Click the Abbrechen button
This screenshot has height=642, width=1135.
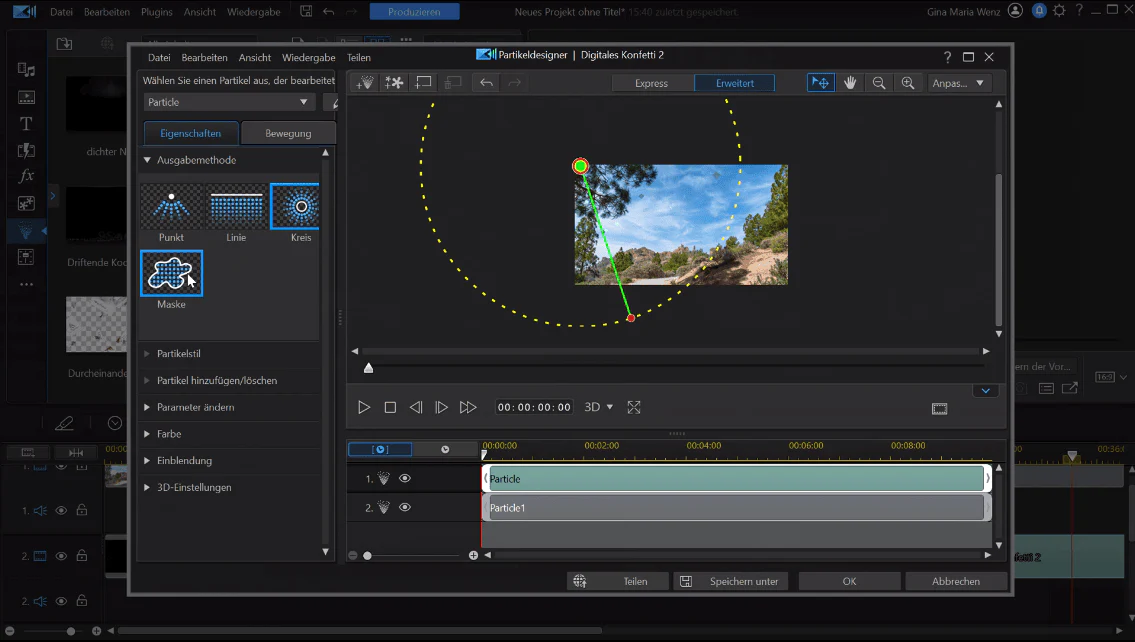click(x=956, y=581)
